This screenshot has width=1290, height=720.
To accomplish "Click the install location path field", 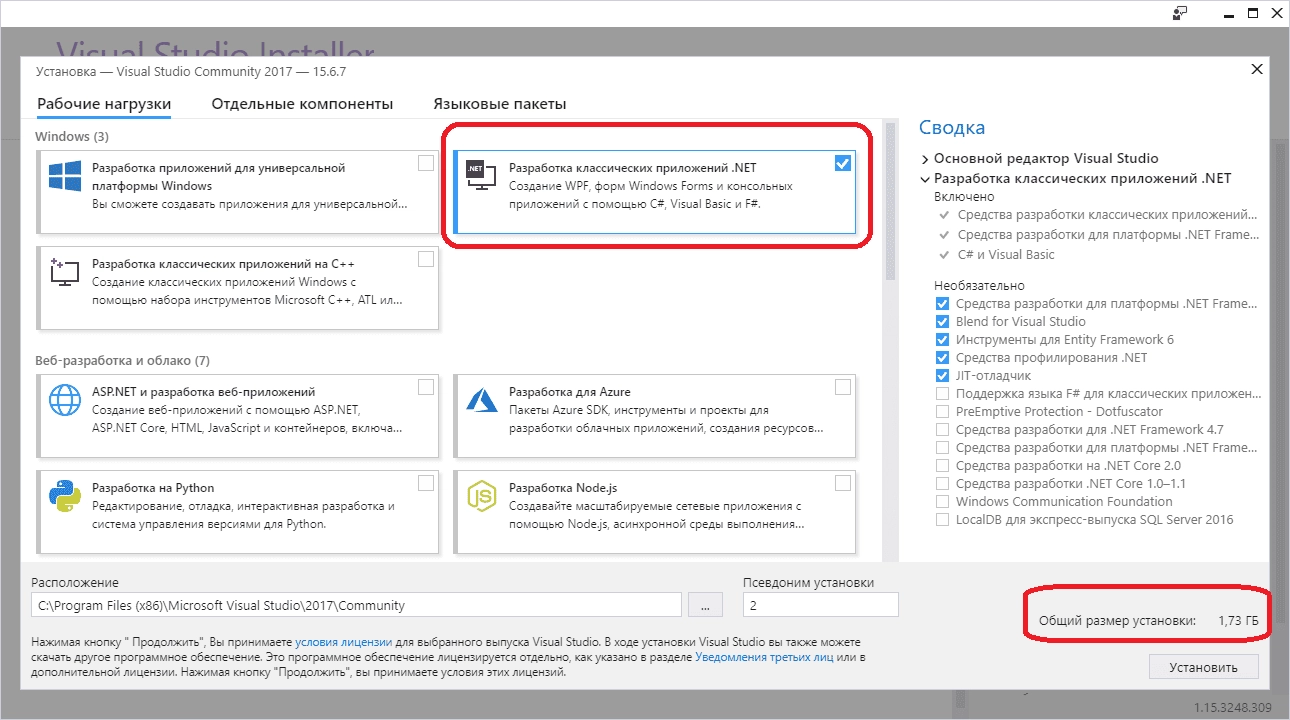I will [356, 605].
